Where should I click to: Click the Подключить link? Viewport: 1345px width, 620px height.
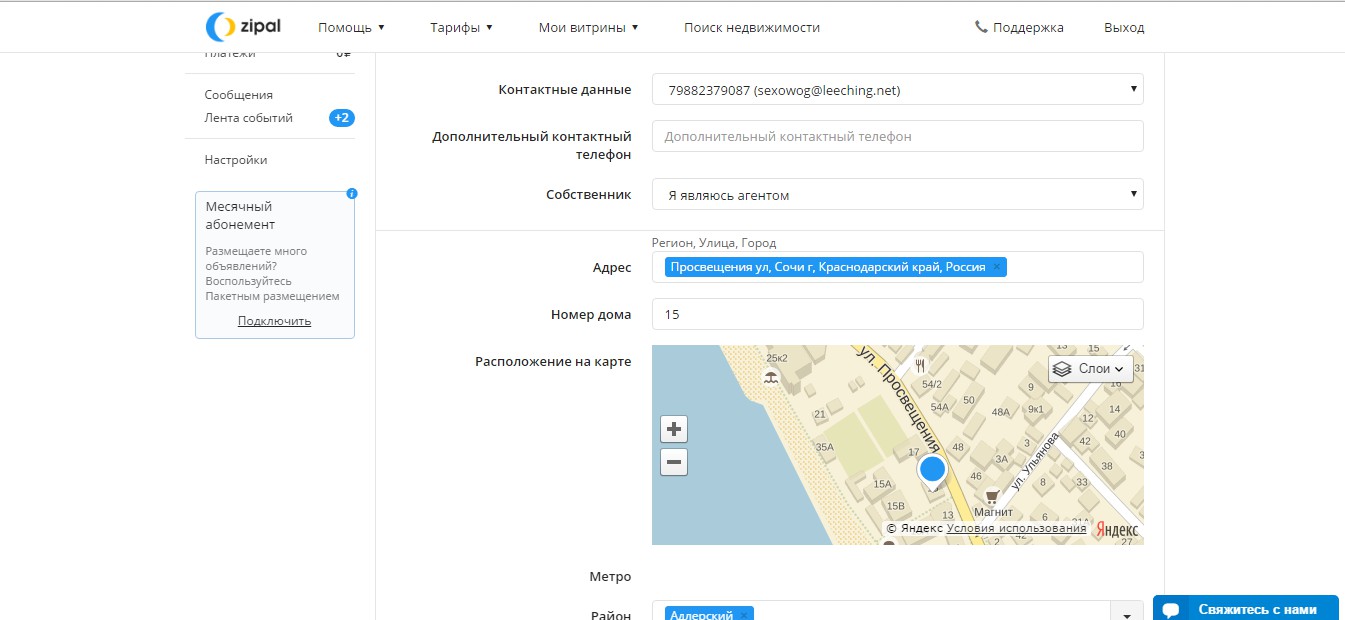(x=274, y=321)
